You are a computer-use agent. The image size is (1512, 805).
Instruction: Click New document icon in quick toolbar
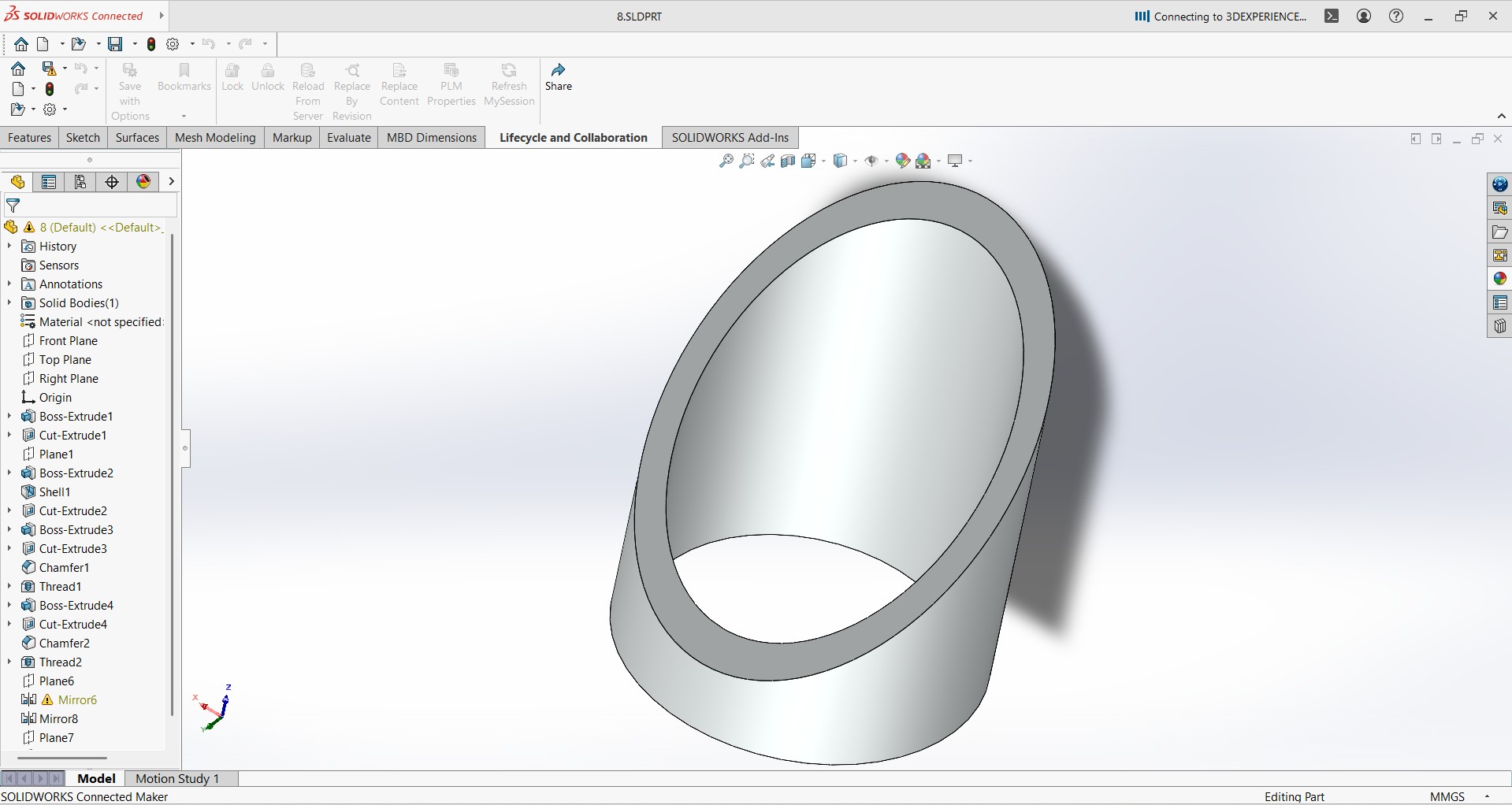point(43,44)
